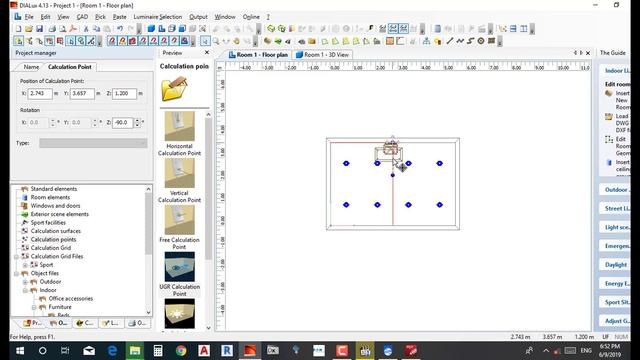The image size is (640, 360).
Task: Open the Luminaire Selection menu
Action: point(158,17)
